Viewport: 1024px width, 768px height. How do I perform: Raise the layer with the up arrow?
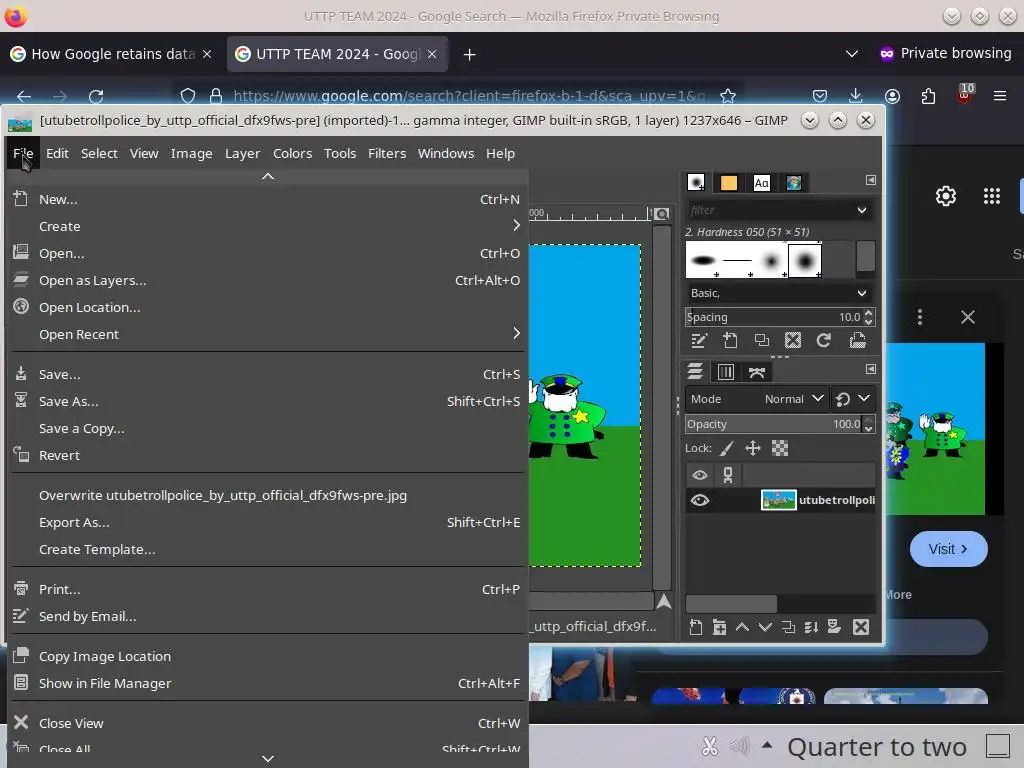pos(743,628)
